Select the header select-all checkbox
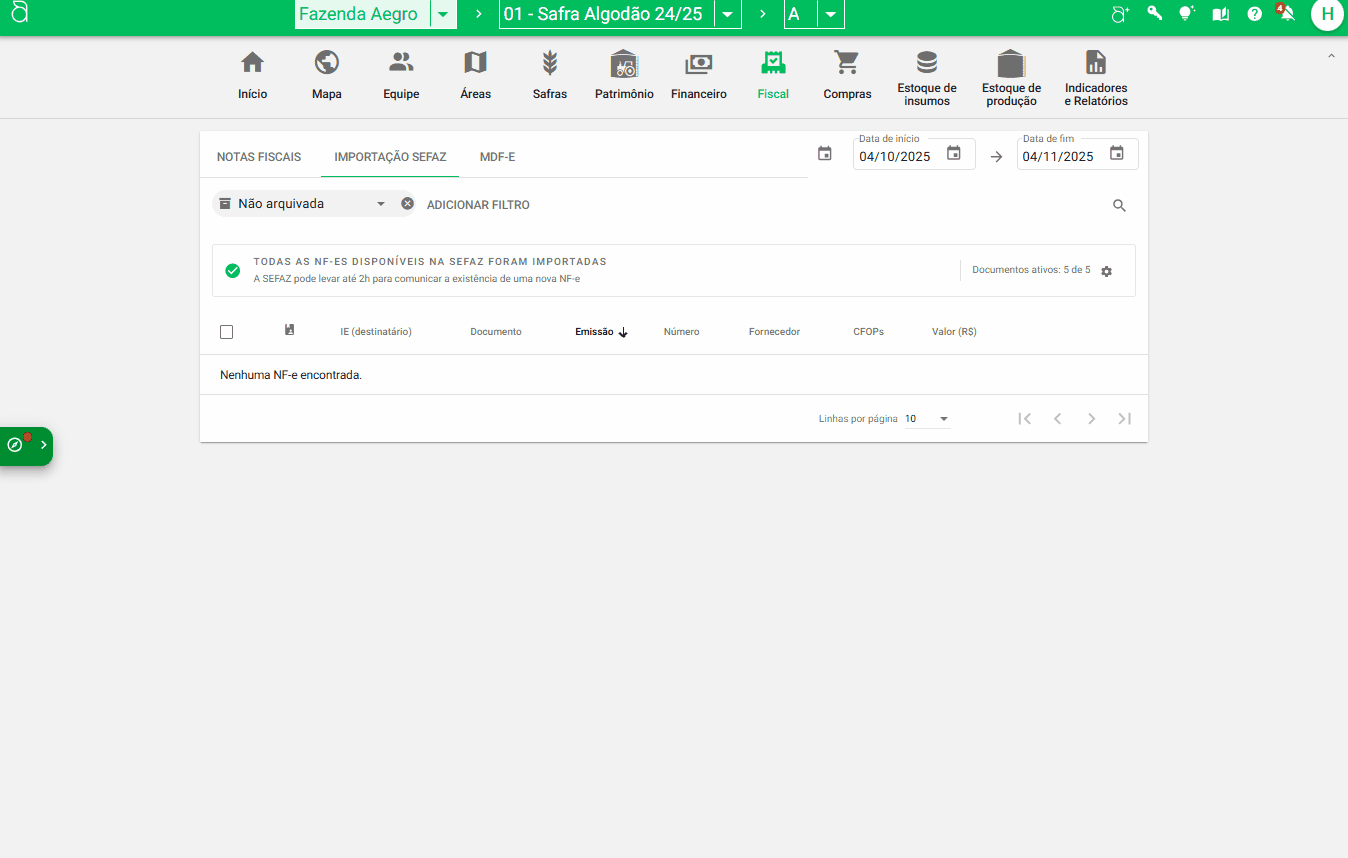 point(226,331)
